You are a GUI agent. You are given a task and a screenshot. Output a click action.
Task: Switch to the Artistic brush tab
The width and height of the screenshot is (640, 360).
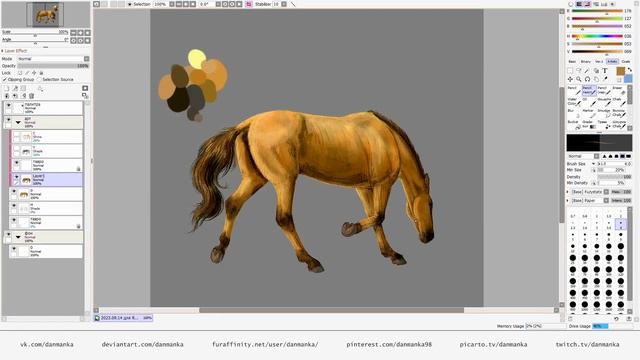click(x=612, y=62)
